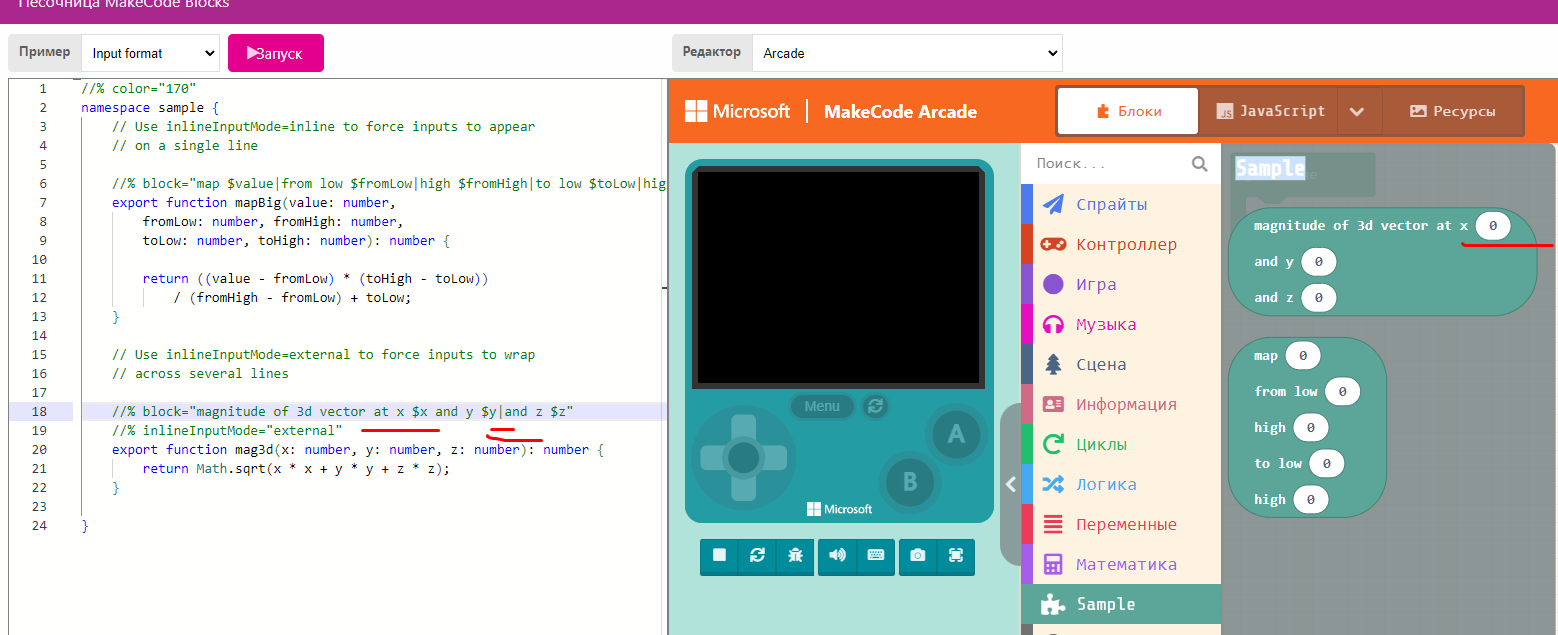Open the Редактор dropdown showing Arcade
The image size is (1558, 635).
click(907, 53)
